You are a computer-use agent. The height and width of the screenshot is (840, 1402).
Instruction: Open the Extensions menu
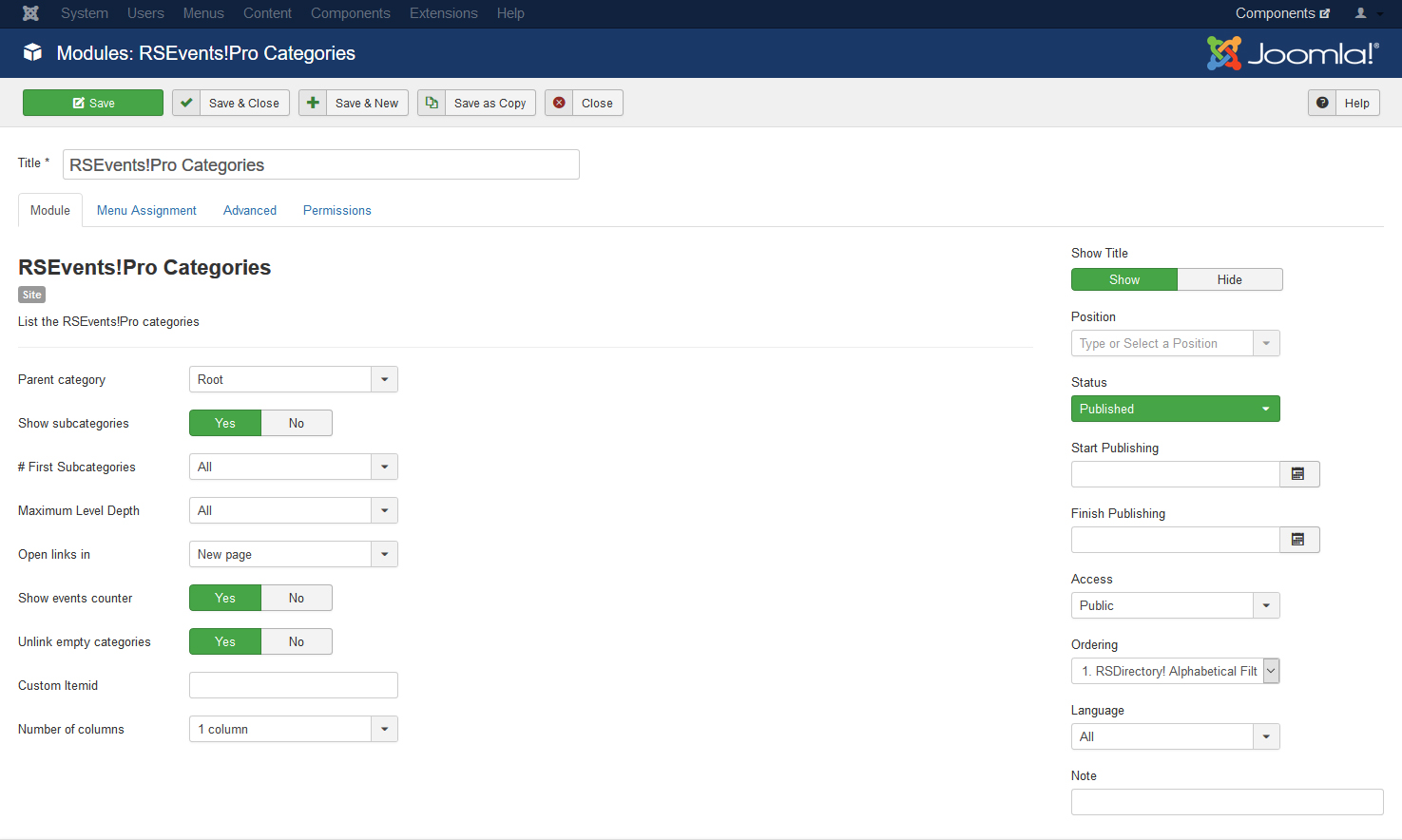click(x=444, y=13)
